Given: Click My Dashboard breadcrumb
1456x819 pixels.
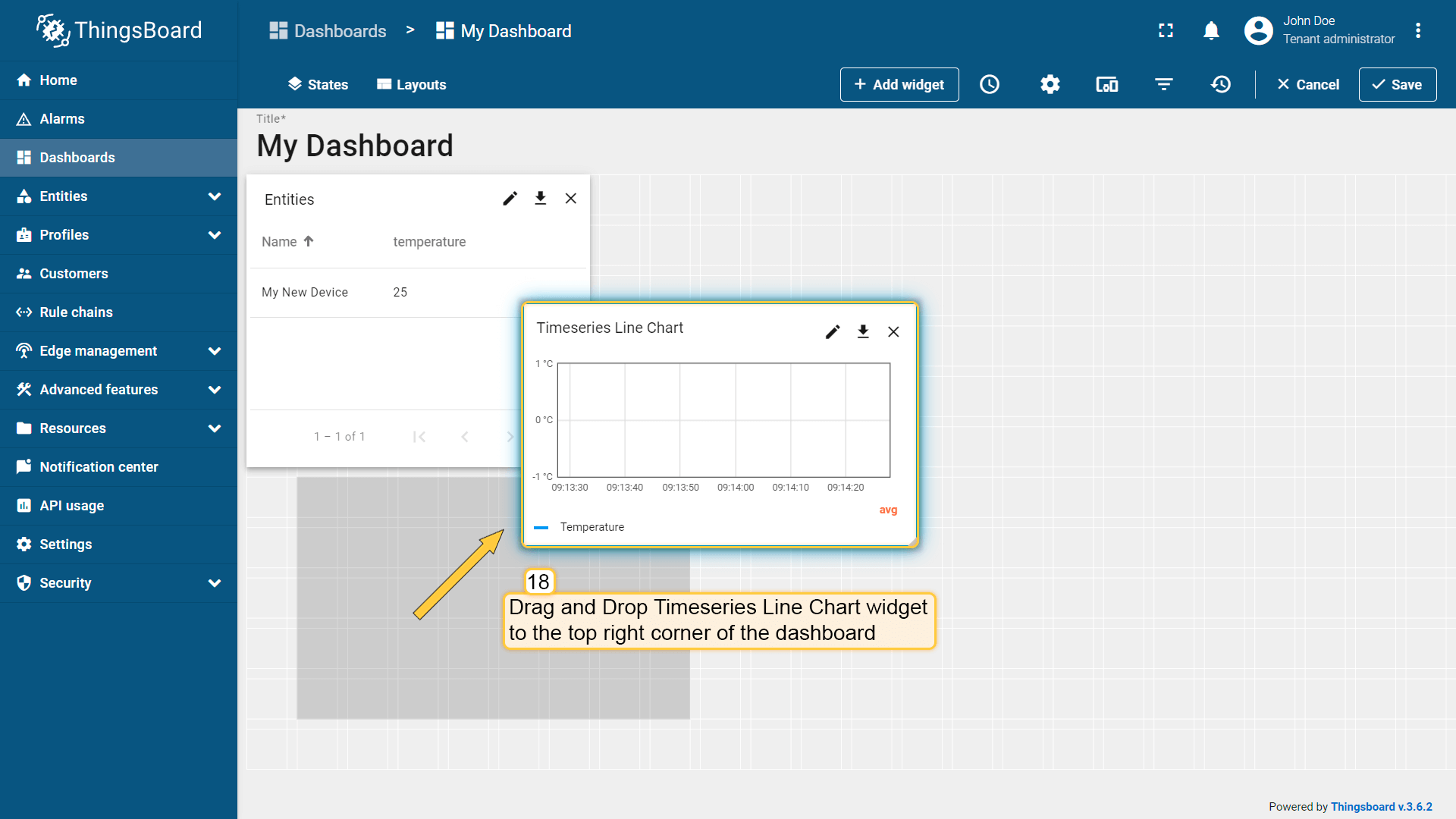Looking at the screenshot, I should coord(504,31).
